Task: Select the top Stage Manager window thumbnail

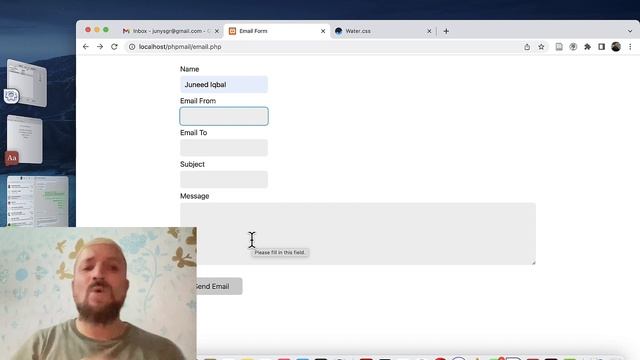Action: coord(27,83)
